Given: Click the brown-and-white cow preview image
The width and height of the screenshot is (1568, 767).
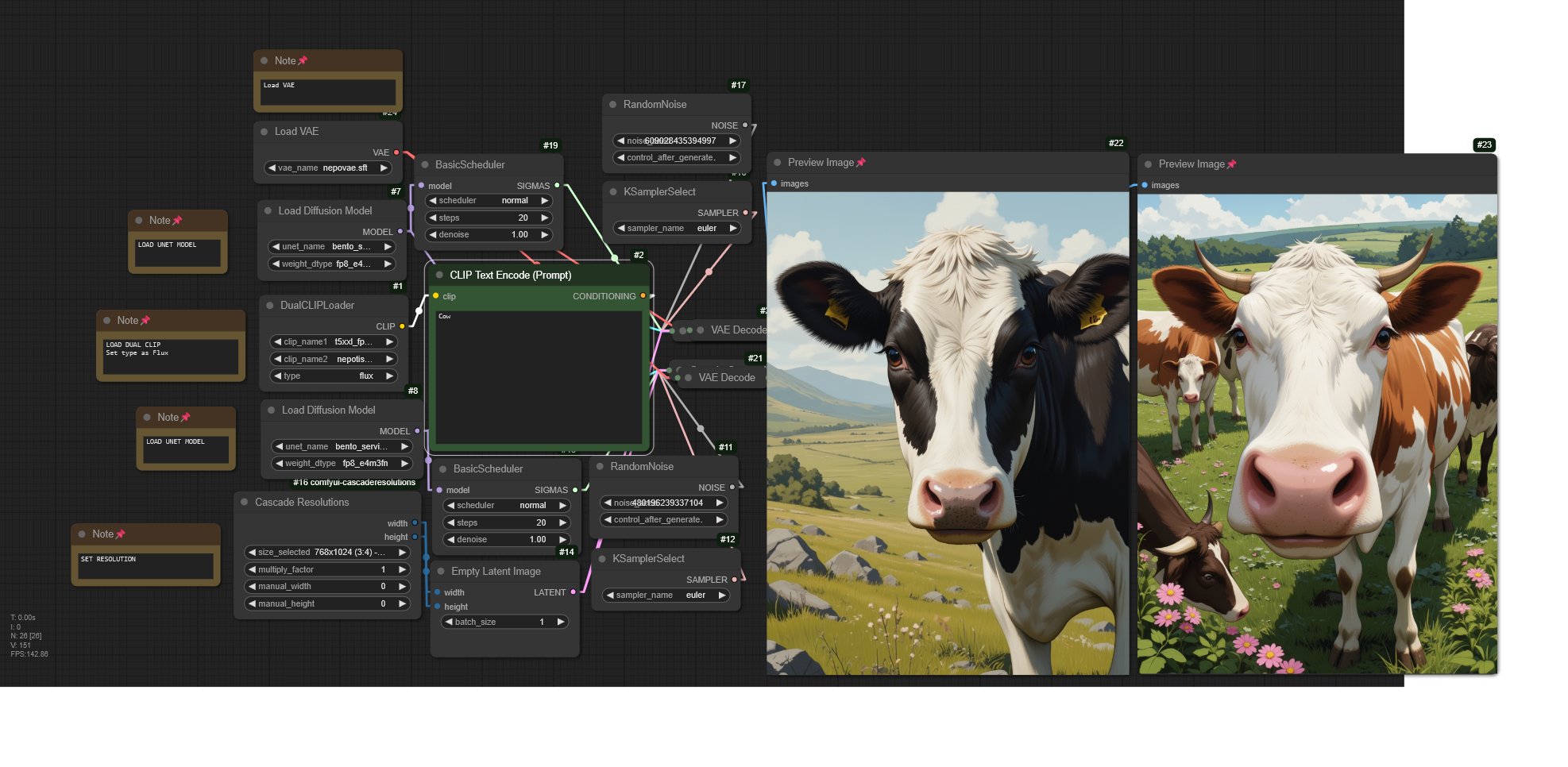Looking at the screenshot, I should click(1317, 434).
